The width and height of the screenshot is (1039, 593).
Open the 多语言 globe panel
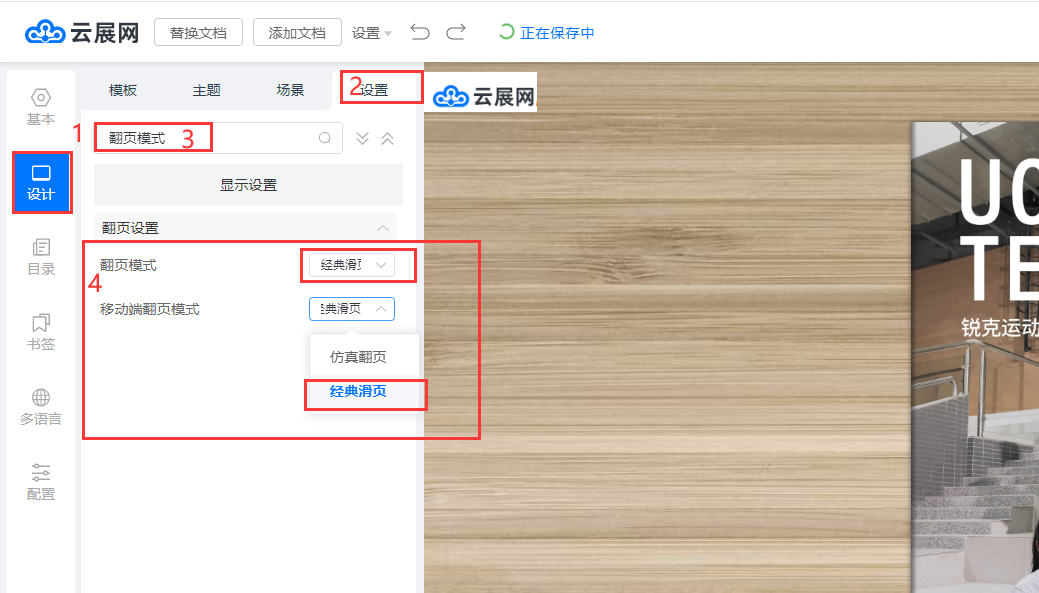click(41, 407)
